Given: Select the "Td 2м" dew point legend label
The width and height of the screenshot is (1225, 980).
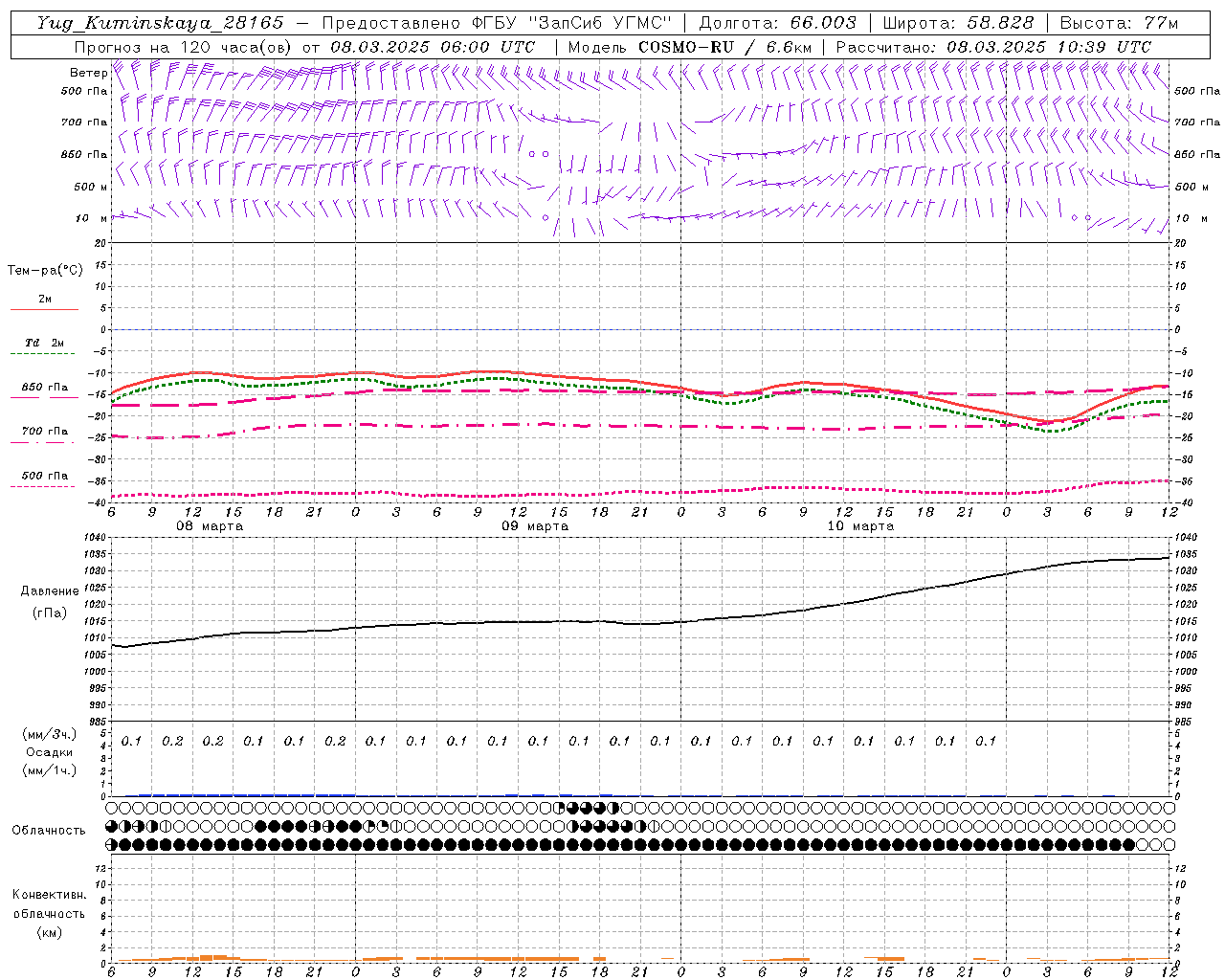Looking at the screenshot, I should (44, 343).
